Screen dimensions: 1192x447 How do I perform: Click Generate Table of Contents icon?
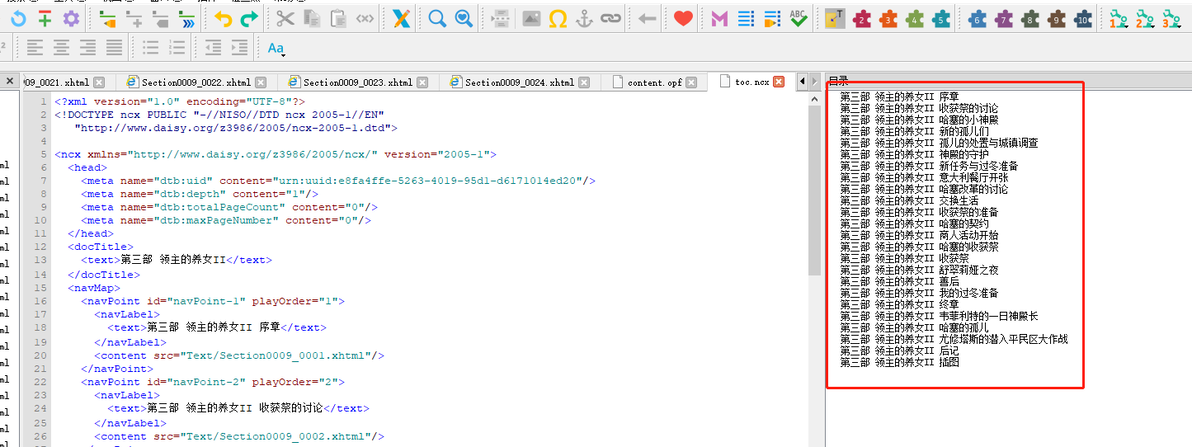click(746, 20)
